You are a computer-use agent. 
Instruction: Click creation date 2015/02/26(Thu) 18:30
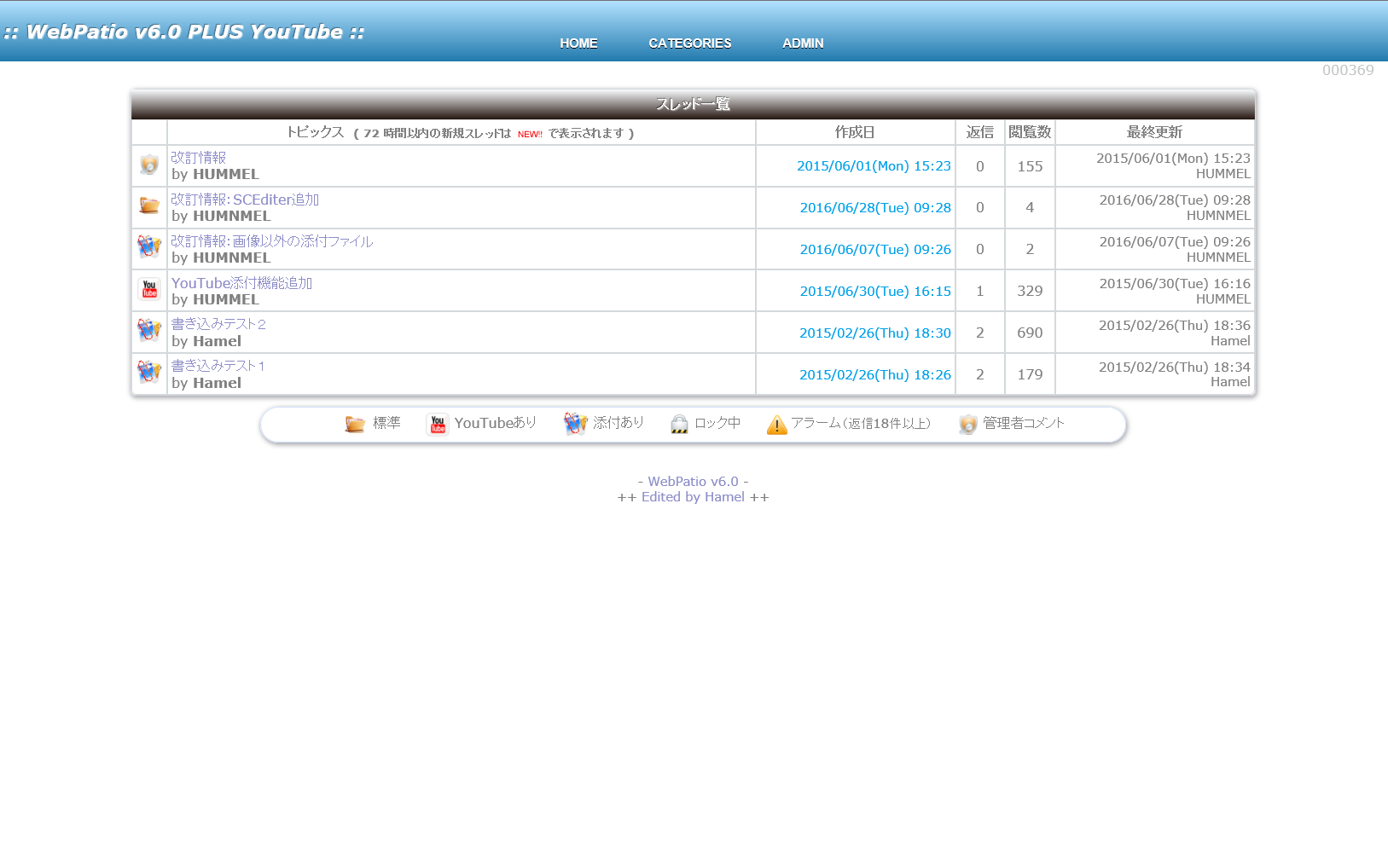click(875, 333)
